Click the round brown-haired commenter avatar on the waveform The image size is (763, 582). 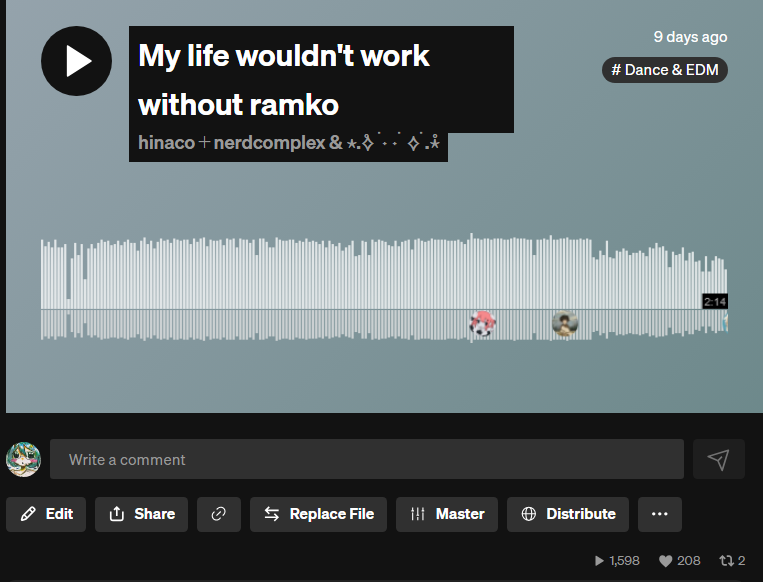[565, 324]
